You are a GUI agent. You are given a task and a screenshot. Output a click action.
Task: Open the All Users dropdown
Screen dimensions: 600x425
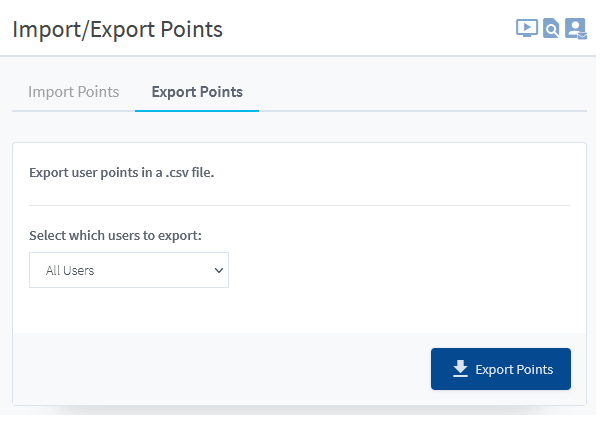pos(129,270)
